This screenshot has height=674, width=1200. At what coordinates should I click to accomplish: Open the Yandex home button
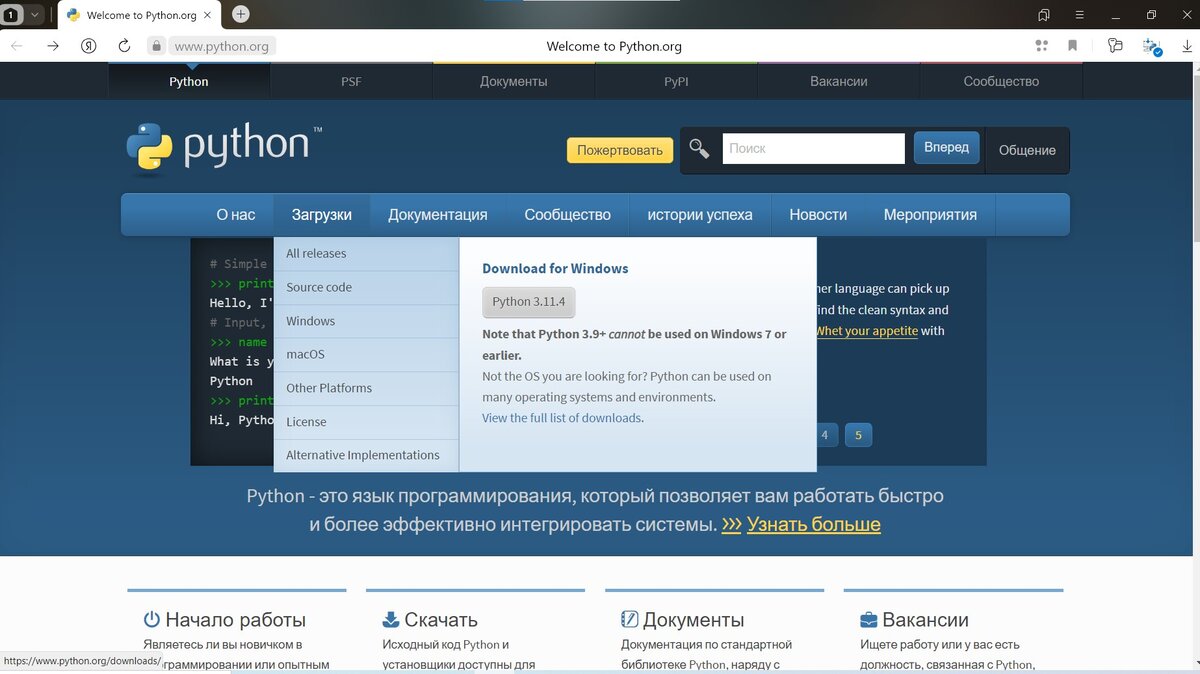[x=89, y=46]
